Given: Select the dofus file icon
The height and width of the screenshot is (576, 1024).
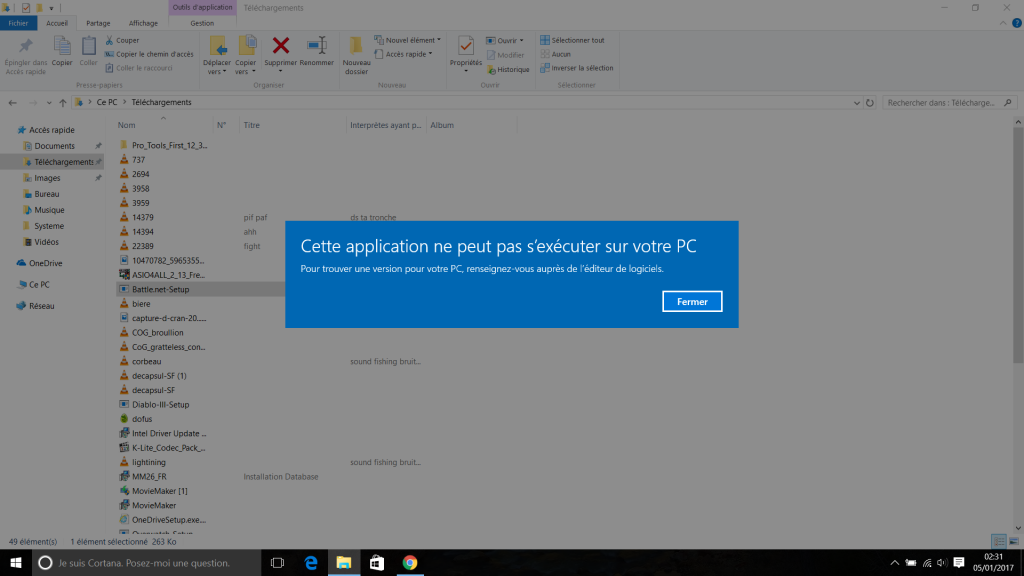Looking at the screenshot, I should [124, 419].
